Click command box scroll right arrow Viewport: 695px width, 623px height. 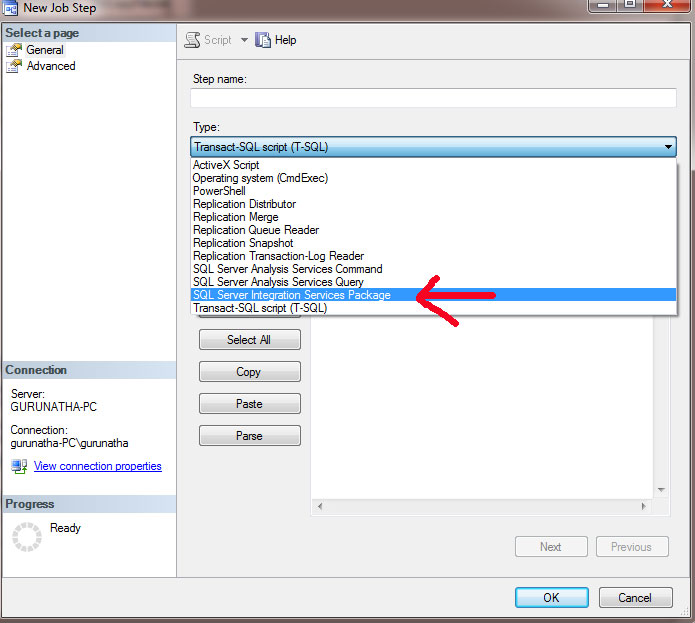643,506
